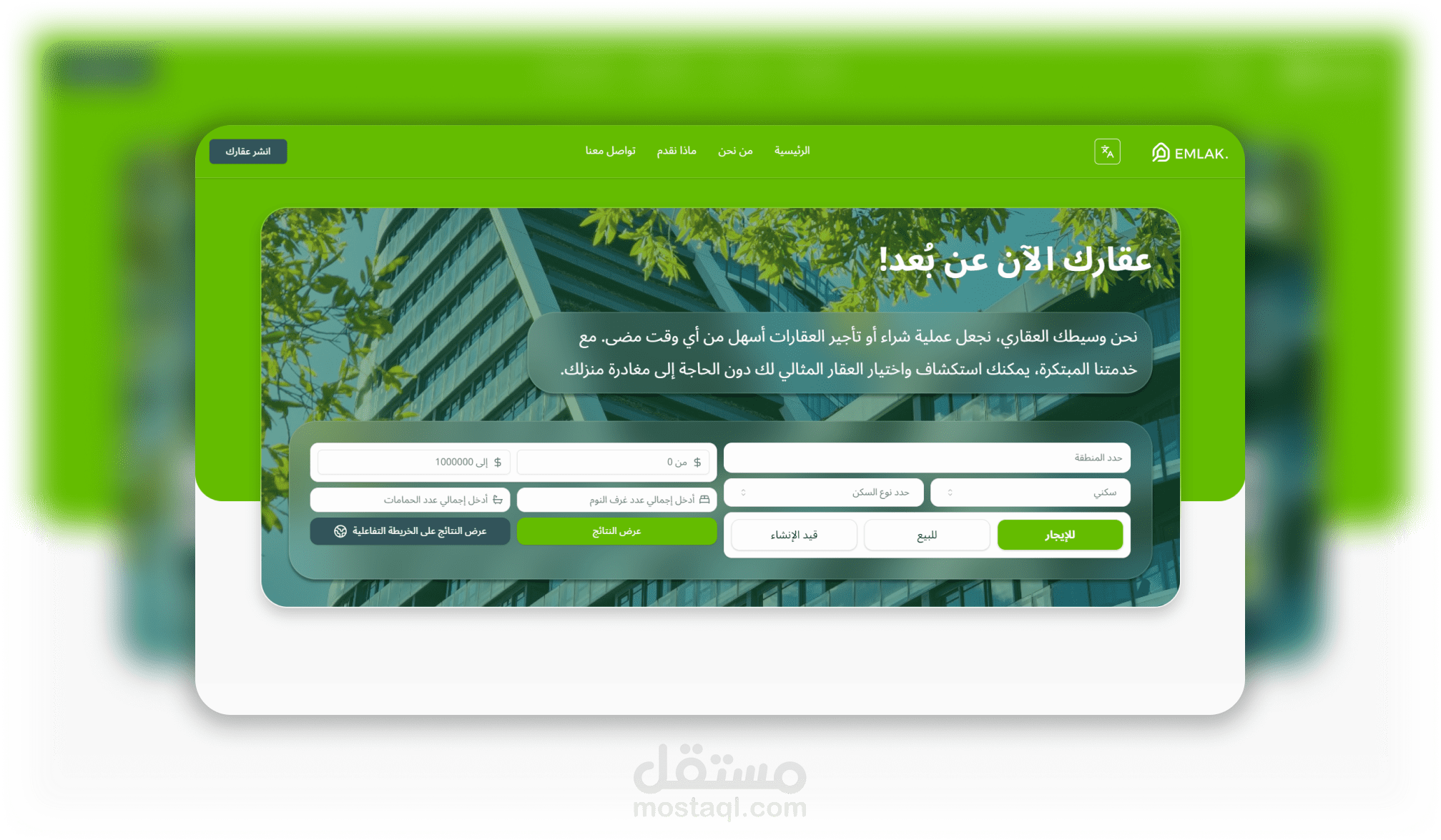Click the bathroom icon in bathrooms field
Image resolution: width=1441 pixels, height=840 pixels.
coord(497,498)
